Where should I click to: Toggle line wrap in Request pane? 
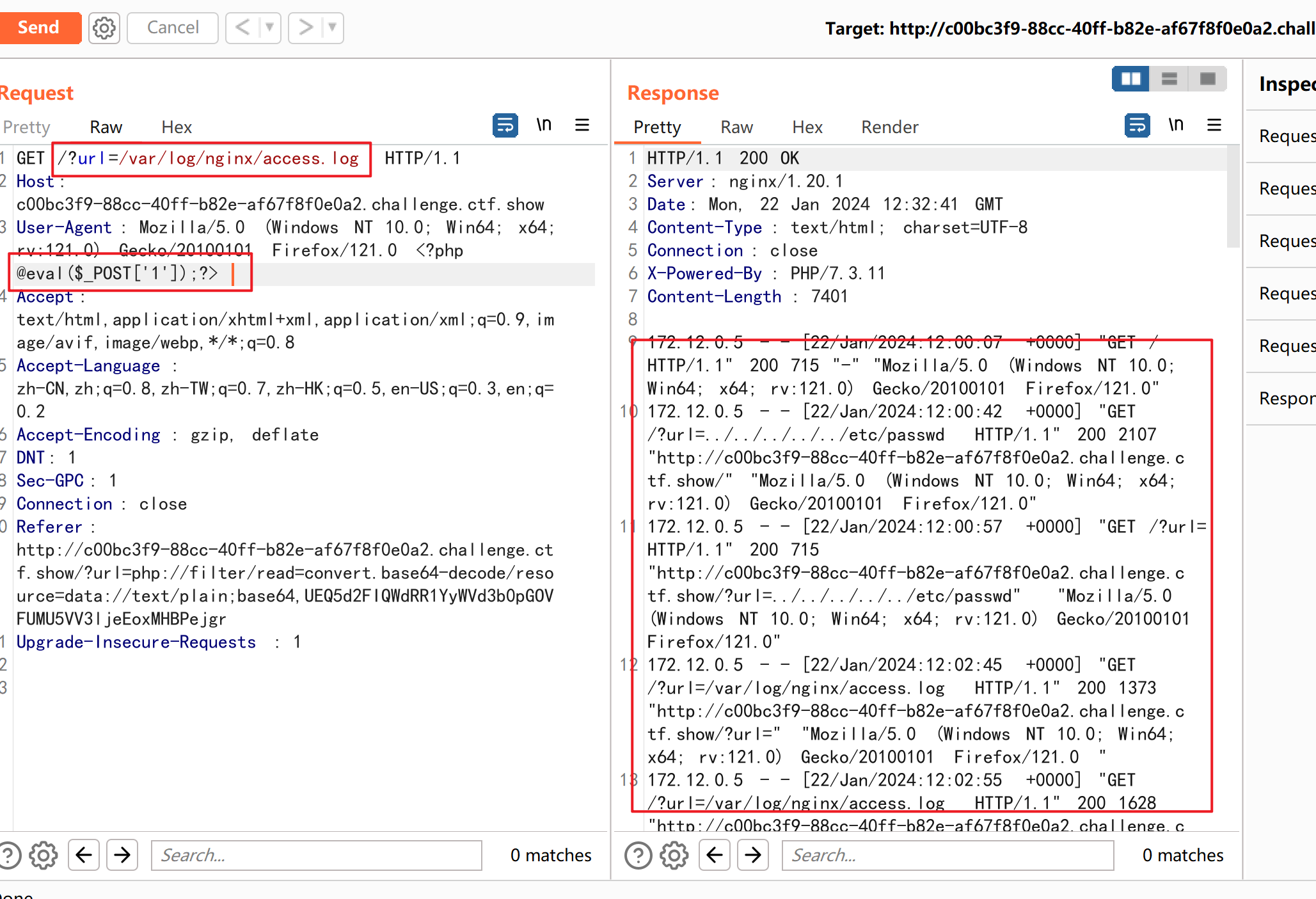(505, 125)
